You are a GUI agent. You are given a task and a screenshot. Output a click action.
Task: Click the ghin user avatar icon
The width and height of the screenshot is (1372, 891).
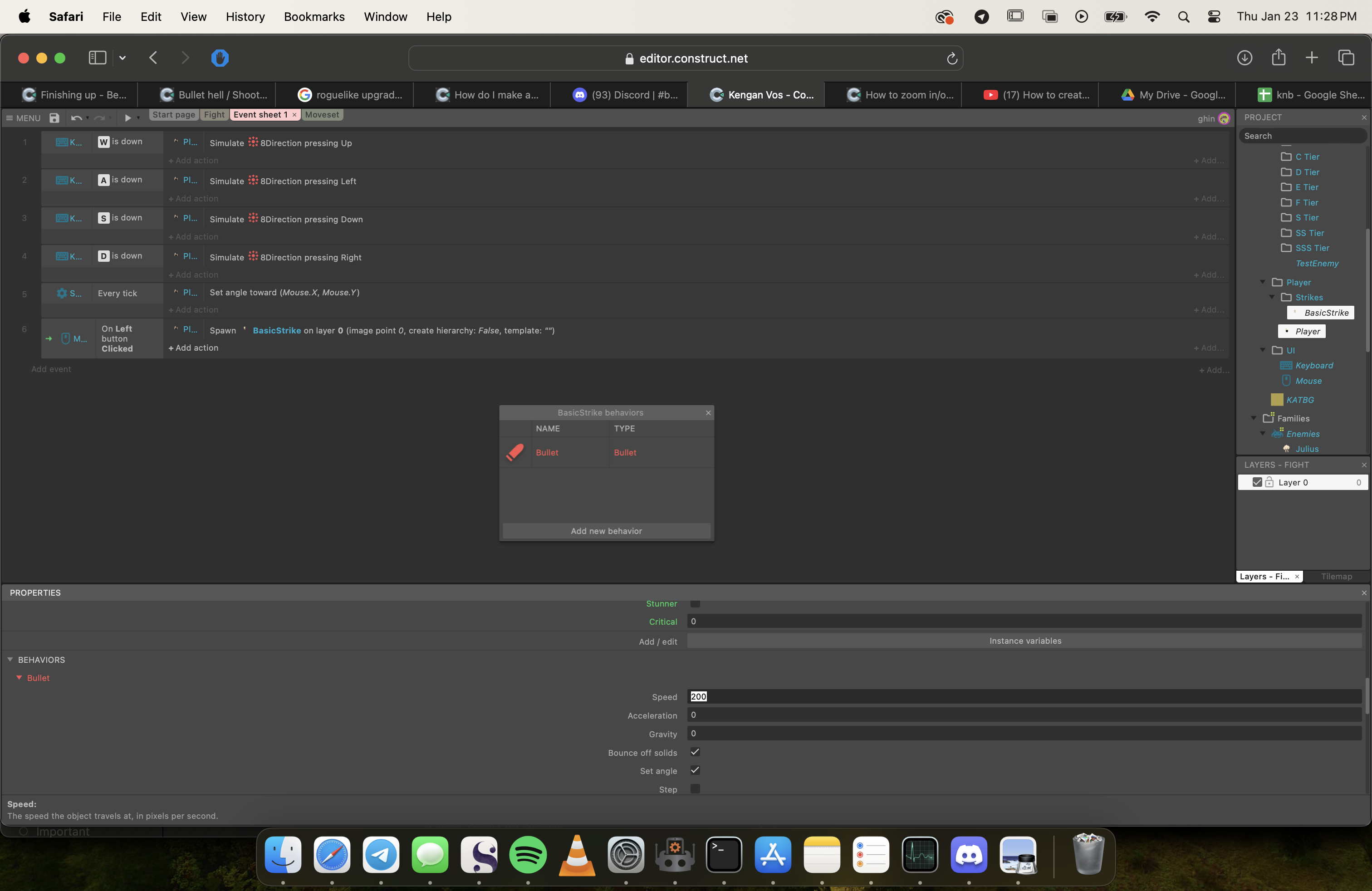click(x=1223, y=118)
